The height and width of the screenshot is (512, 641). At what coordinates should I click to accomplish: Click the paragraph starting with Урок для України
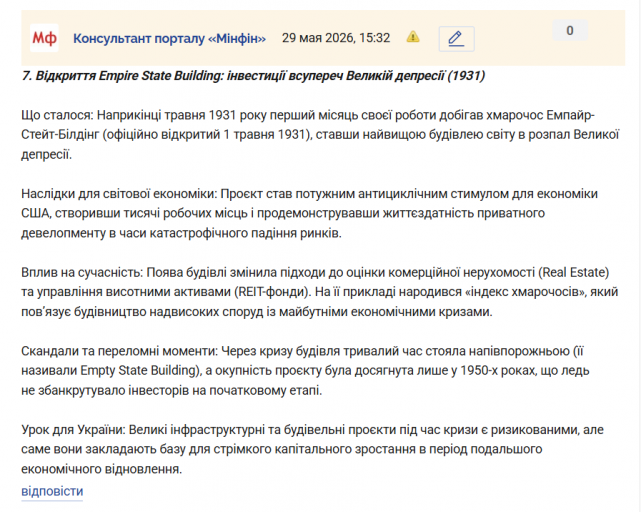(312, 449)
